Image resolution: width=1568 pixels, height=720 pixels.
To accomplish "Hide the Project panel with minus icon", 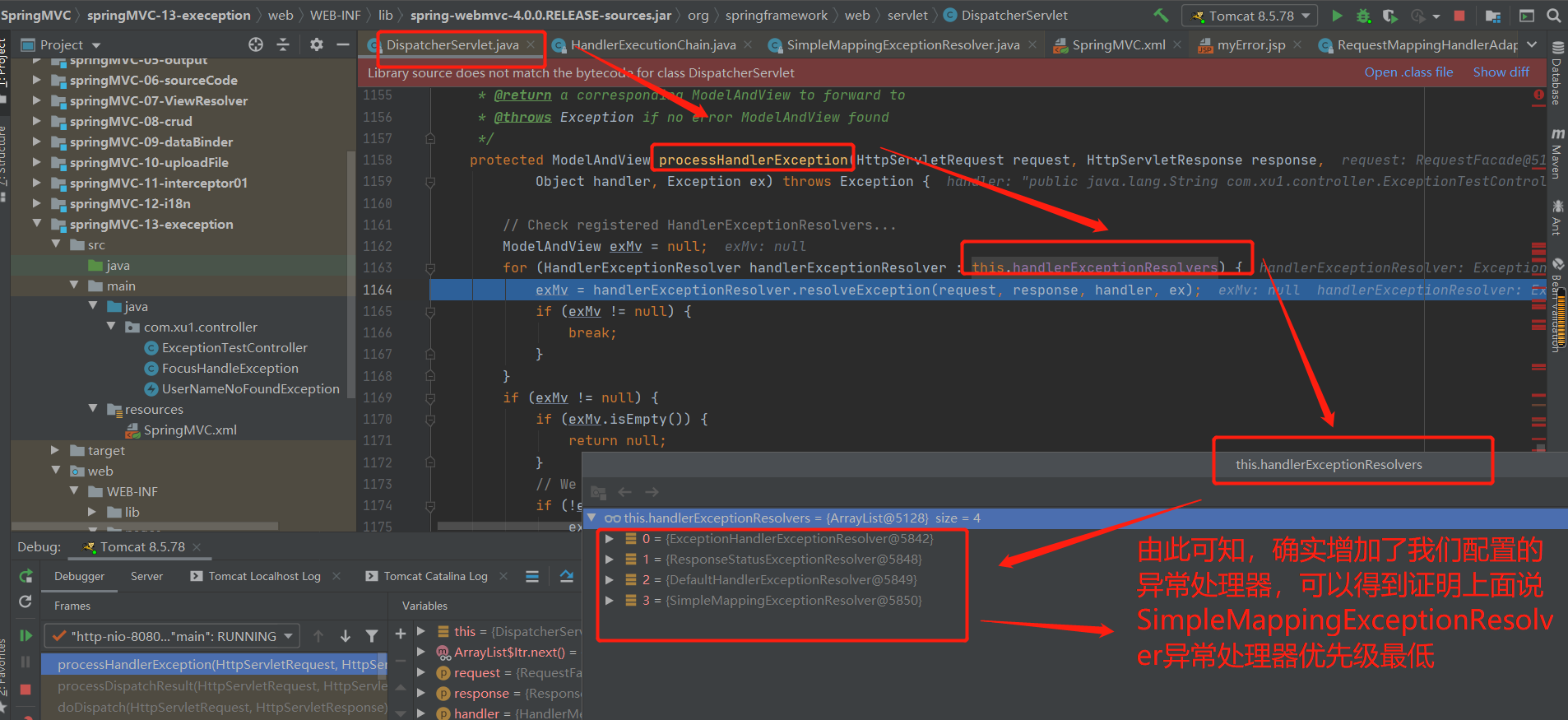I will pos(344,44).
